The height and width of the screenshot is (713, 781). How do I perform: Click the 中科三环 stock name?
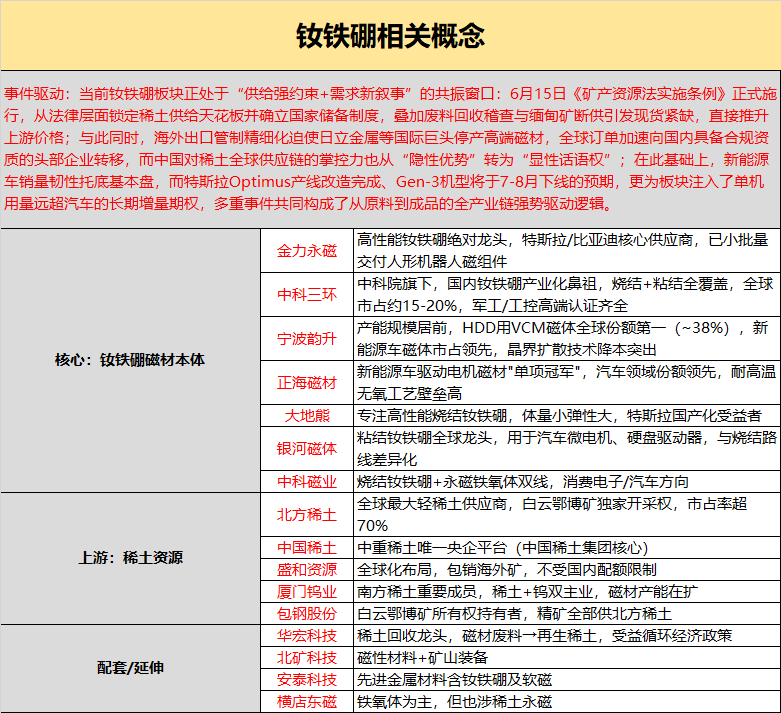[x=307, y=294]
